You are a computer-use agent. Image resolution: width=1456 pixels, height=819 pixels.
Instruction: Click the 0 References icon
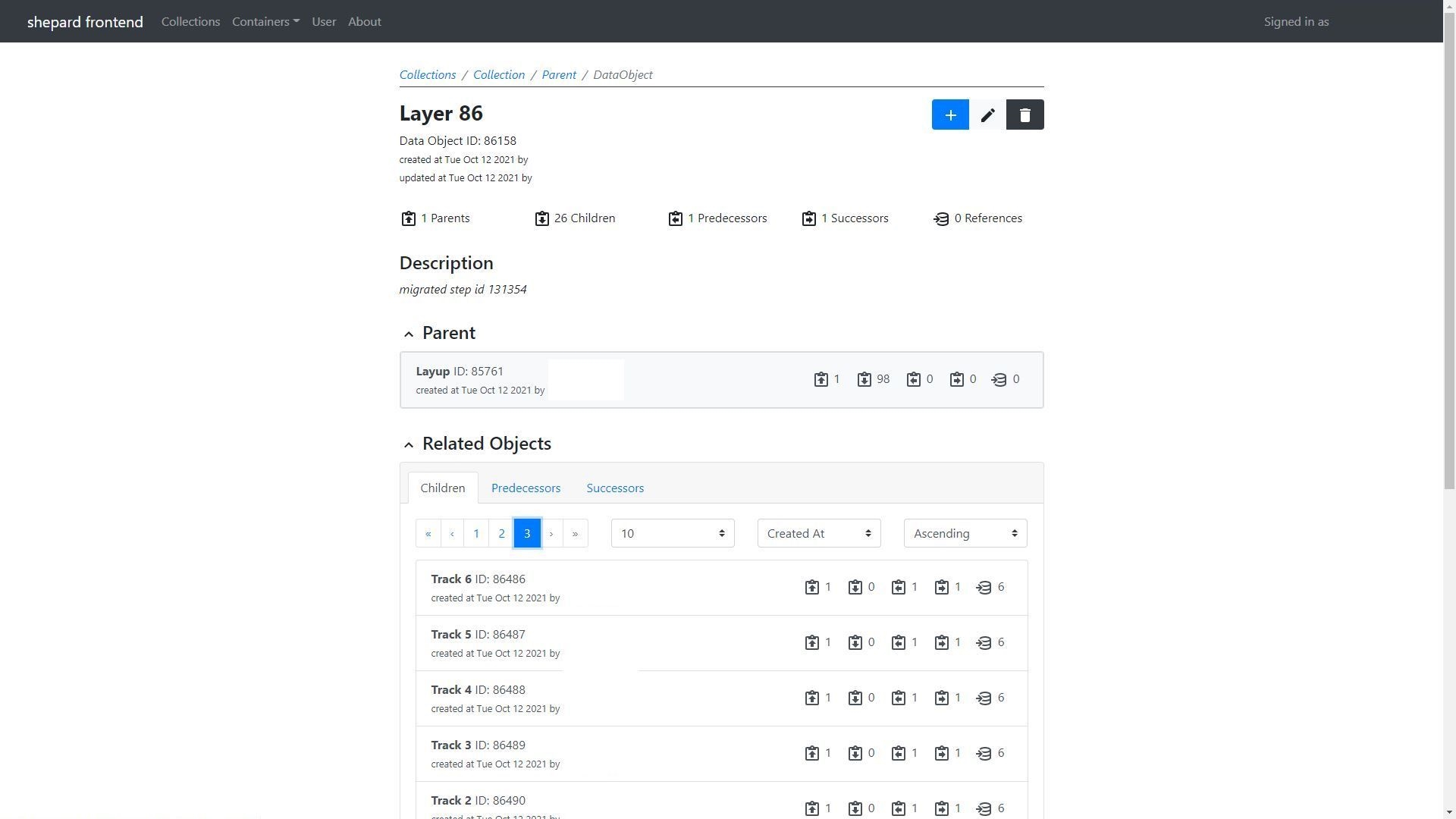point(941,218)
